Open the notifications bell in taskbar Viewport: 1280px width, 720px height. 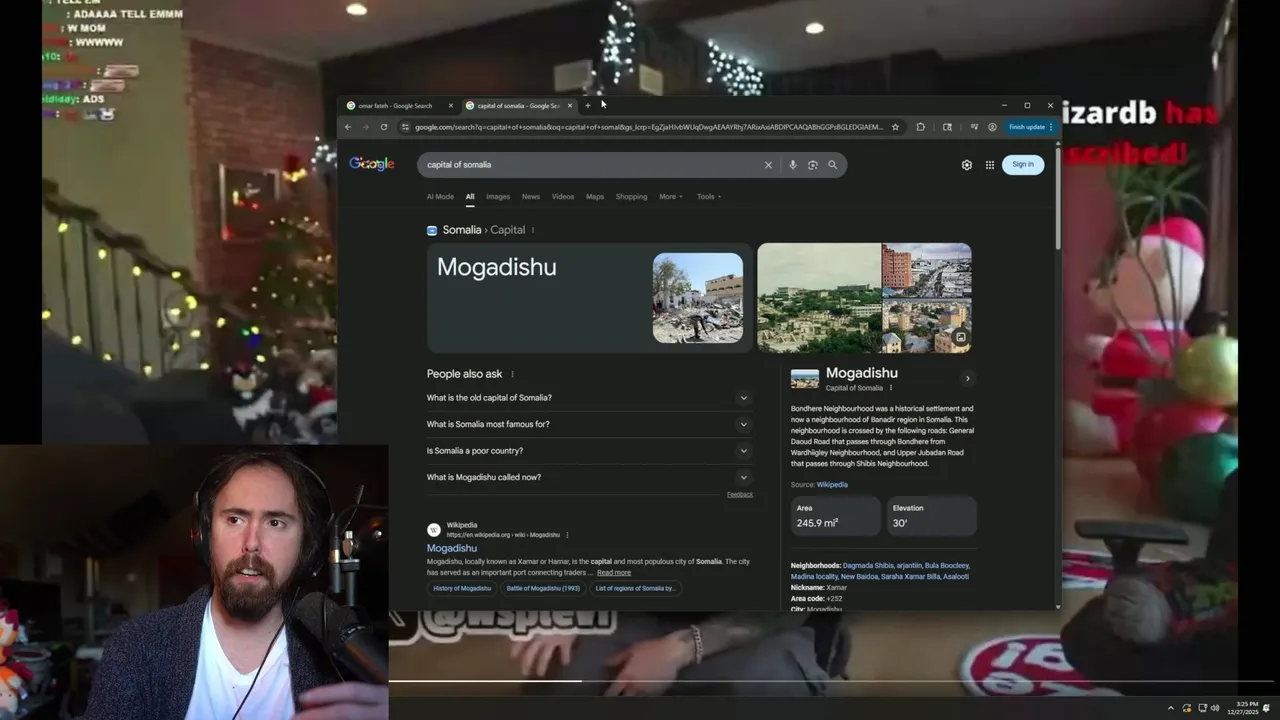coord(1266,708)
